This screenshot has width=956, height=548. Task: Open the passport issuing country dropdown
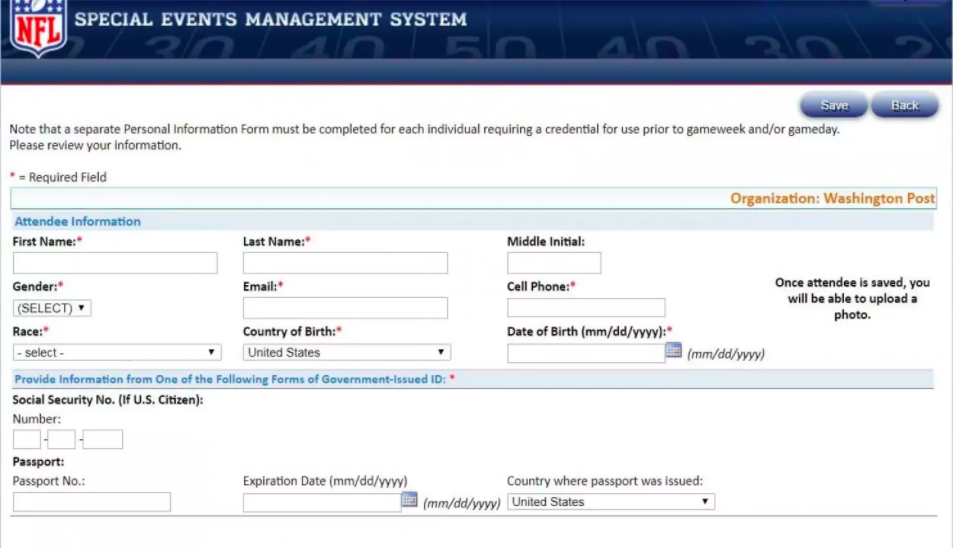click(610, 502)
